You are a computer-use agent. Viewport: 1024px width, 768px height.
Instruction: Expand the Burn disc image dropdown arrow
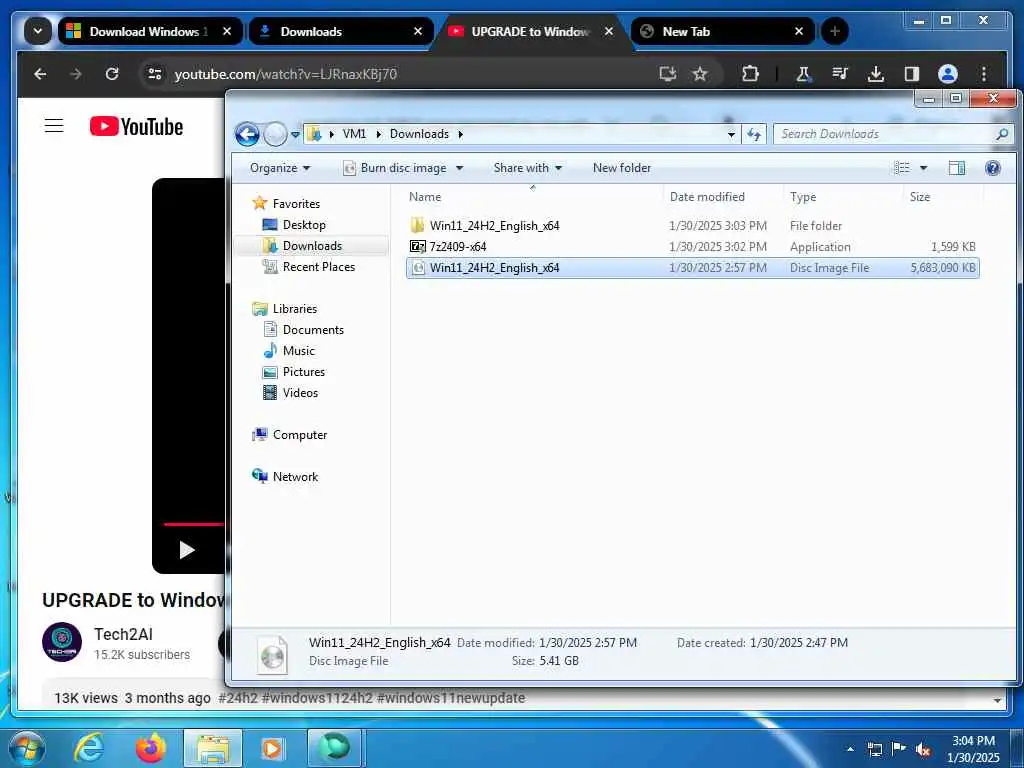[x=459, y=168]
